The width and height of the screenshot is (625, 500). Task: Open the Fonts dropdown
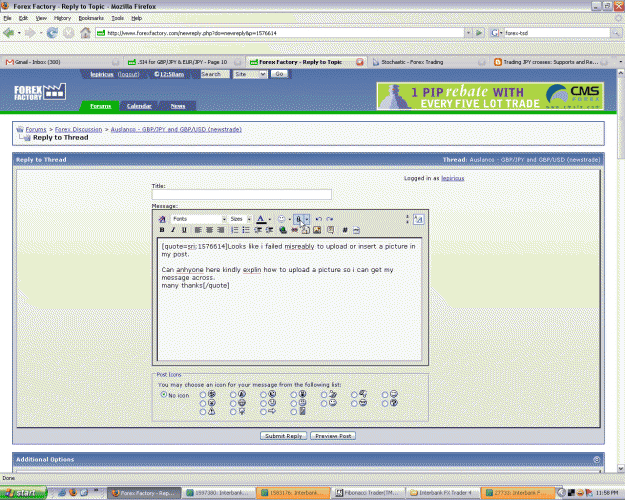[199, 219]
